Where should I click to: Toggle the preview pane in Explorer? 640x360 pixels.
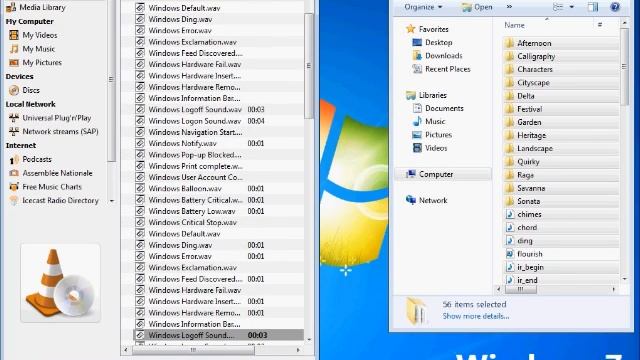coord(593,7)
